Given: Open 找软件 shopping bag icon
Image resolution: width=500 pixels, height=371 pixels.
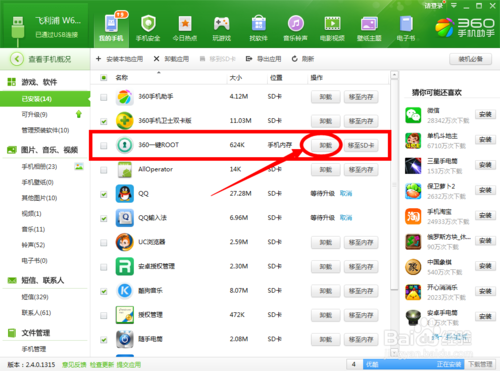Looking at the screenshot, I should pos(259,24).
